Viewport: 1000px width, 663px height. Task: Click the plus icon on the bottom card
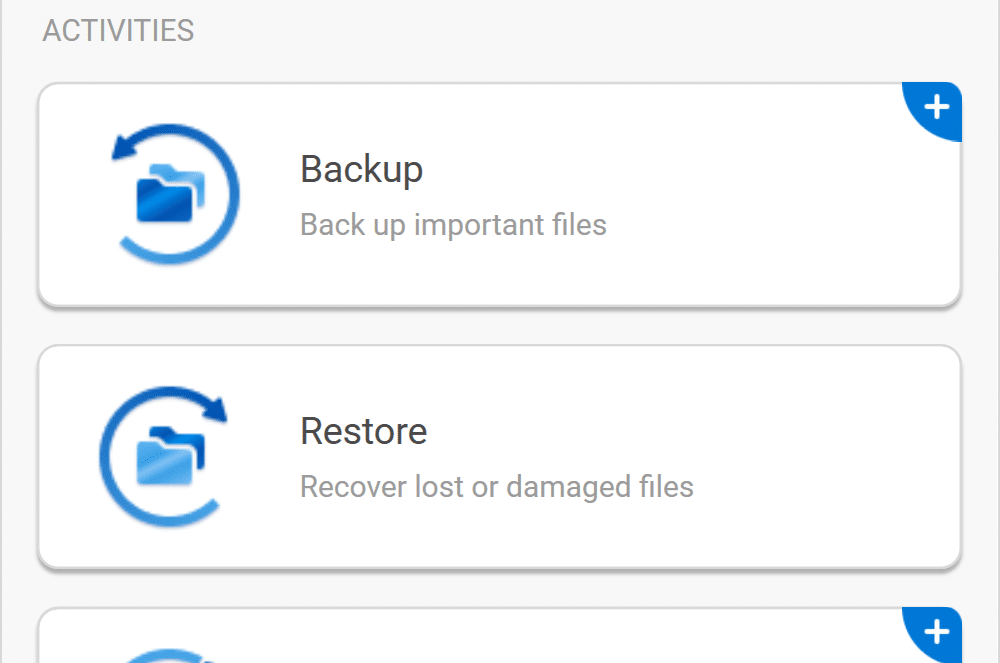point(936,632)
